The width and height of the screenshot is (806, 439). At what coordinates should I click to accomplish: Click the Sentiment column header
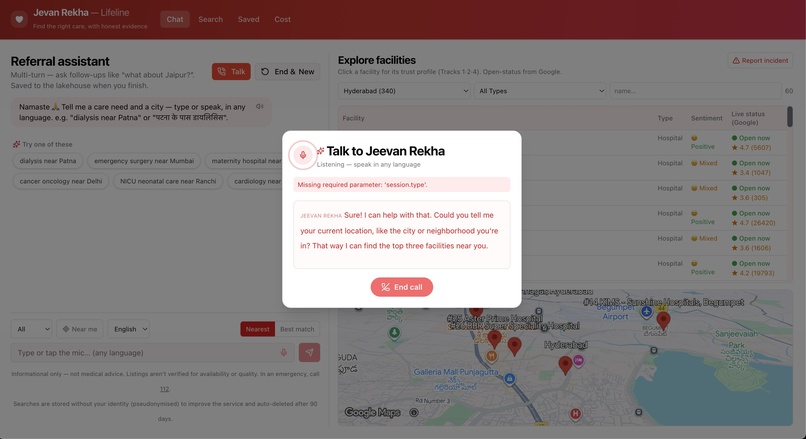coord(706,118)
